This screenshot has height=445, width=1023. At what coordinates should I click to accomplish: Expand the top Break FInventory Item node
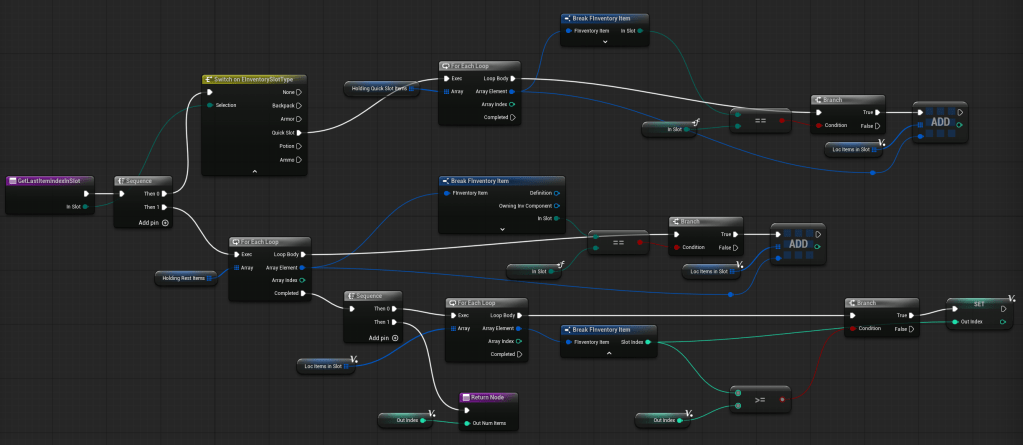(605, 45)
